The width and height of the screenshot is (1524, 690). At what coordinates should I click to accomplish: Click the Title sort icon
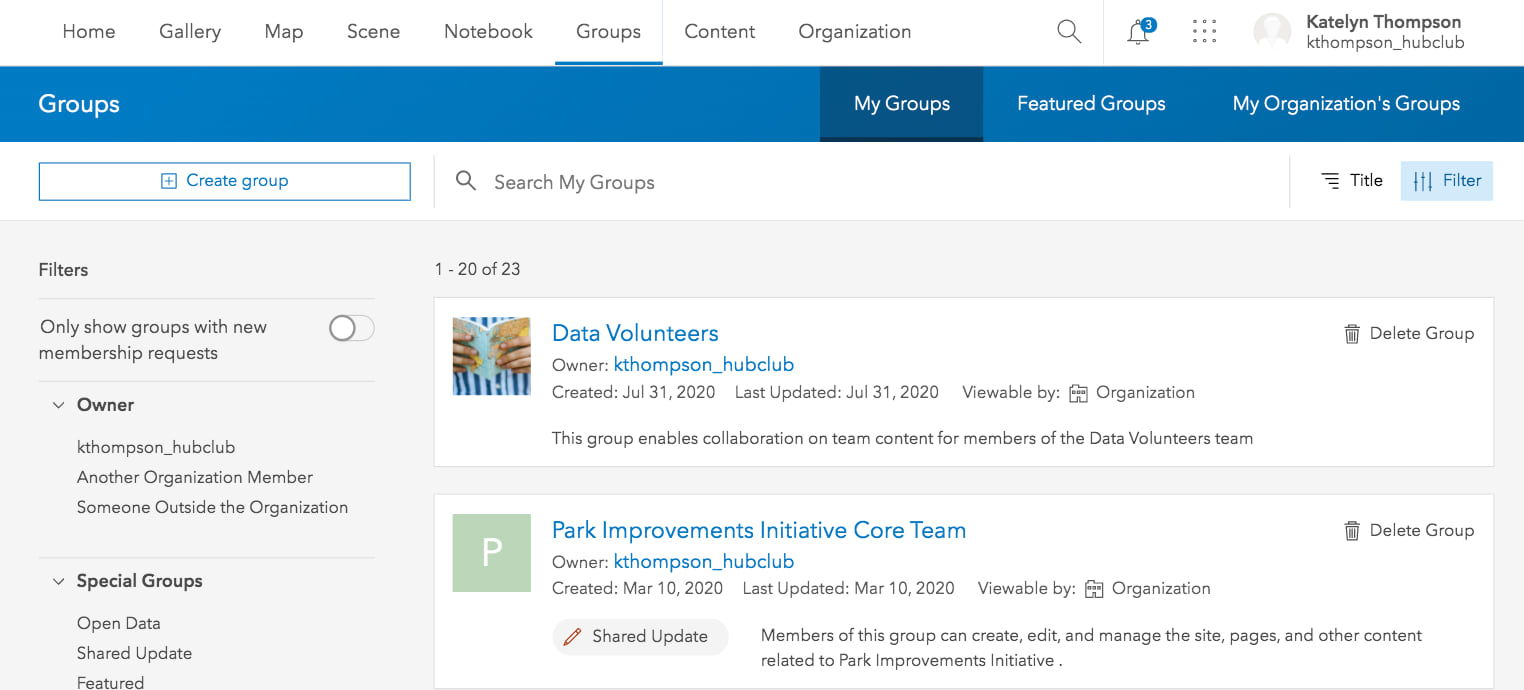1330,180
